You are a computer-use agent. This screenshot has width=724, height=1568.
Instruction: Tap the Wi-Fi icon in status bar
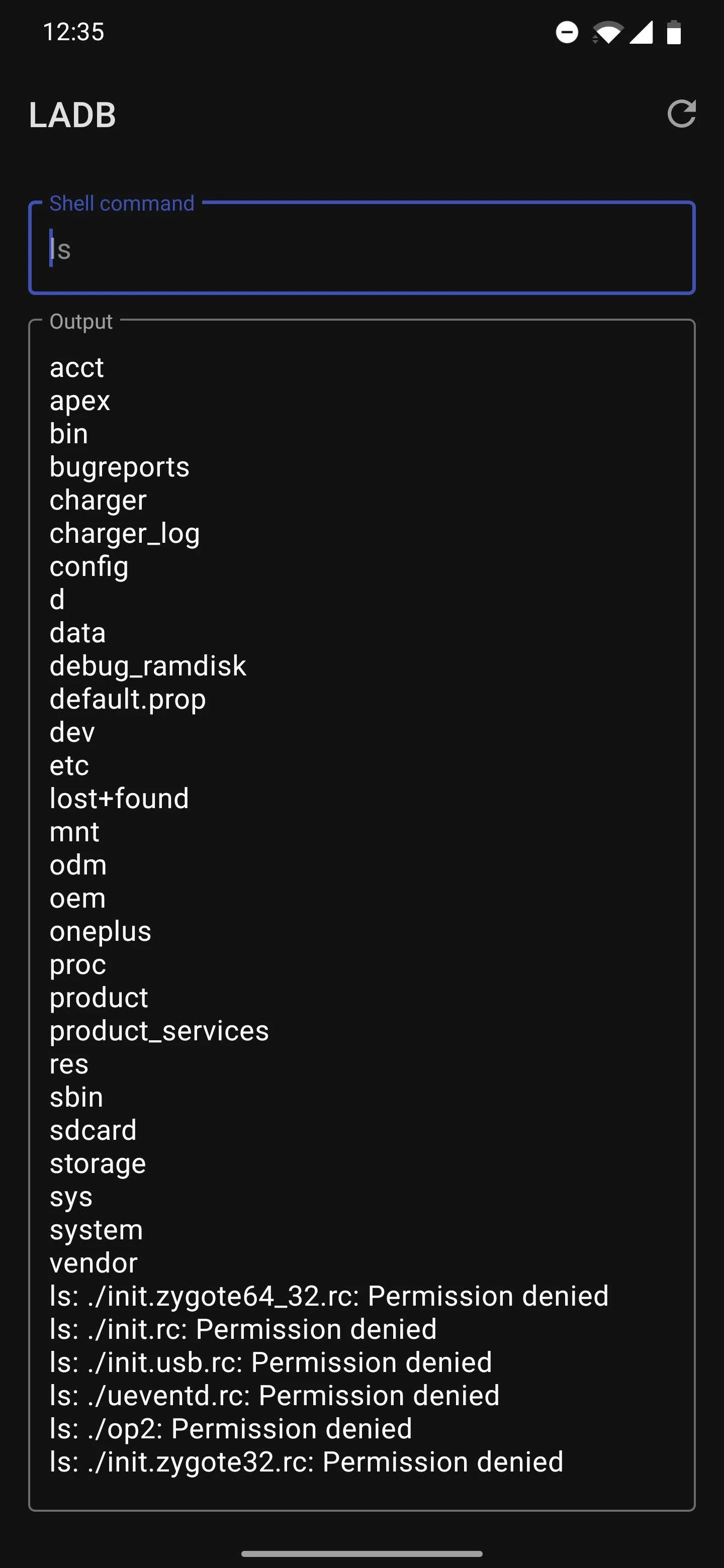pos(609,32)
